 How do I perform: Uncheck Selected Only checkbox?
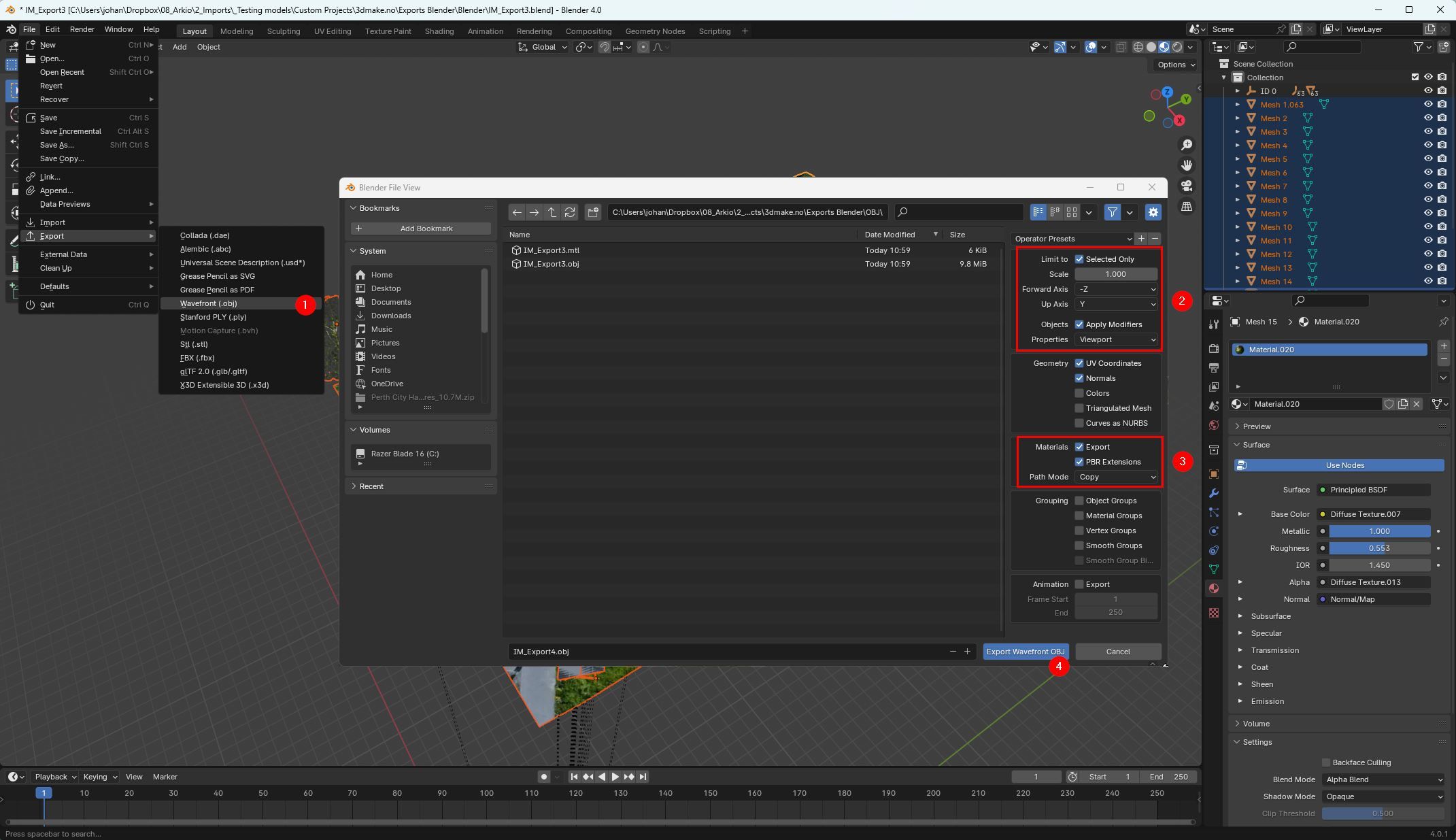[x=1079, y=259]
